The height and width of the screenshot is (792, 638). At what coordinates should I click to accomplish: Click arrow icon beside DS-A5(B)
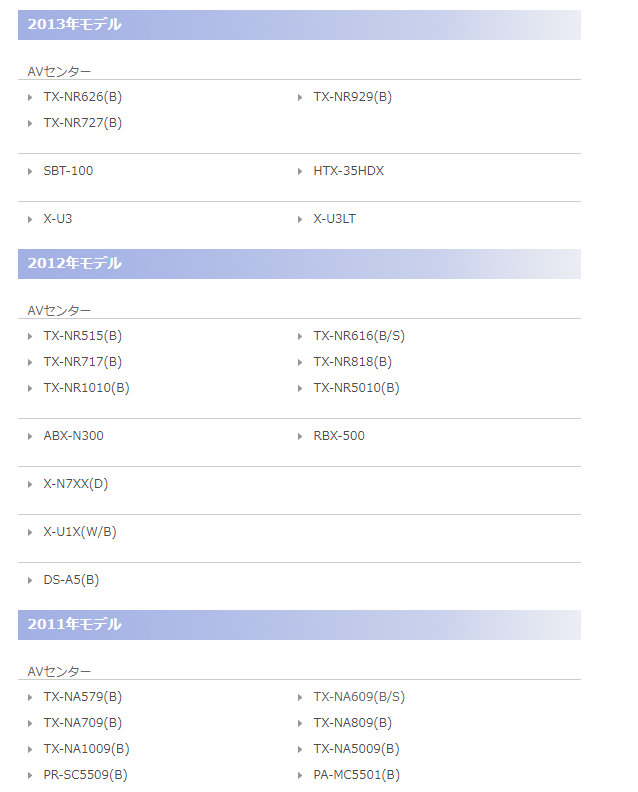tap(31, 580)
